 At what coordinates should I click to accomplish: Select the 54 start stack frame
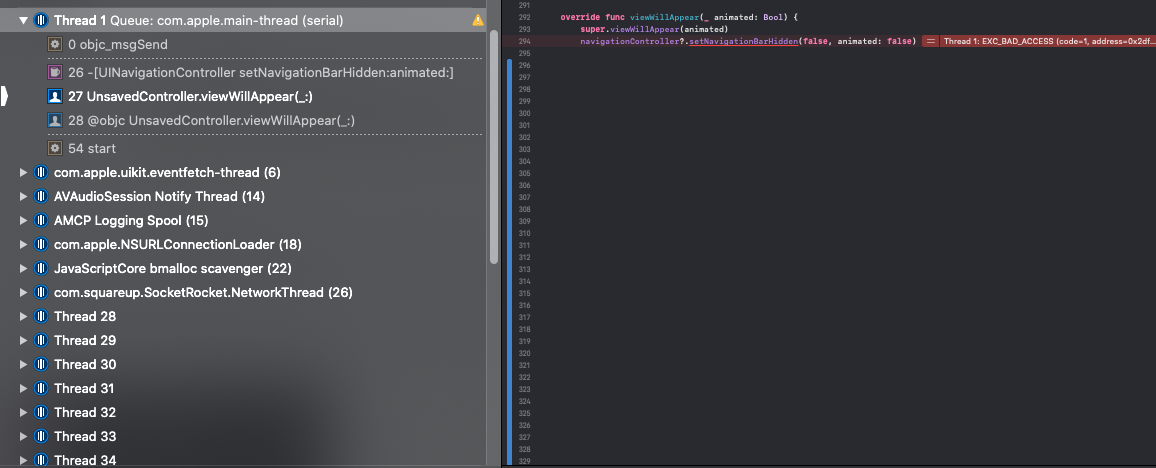92,148
